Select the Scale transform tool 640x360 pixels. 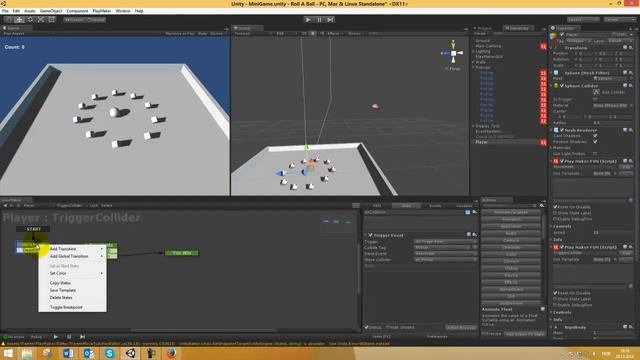[x=41, y=20]
